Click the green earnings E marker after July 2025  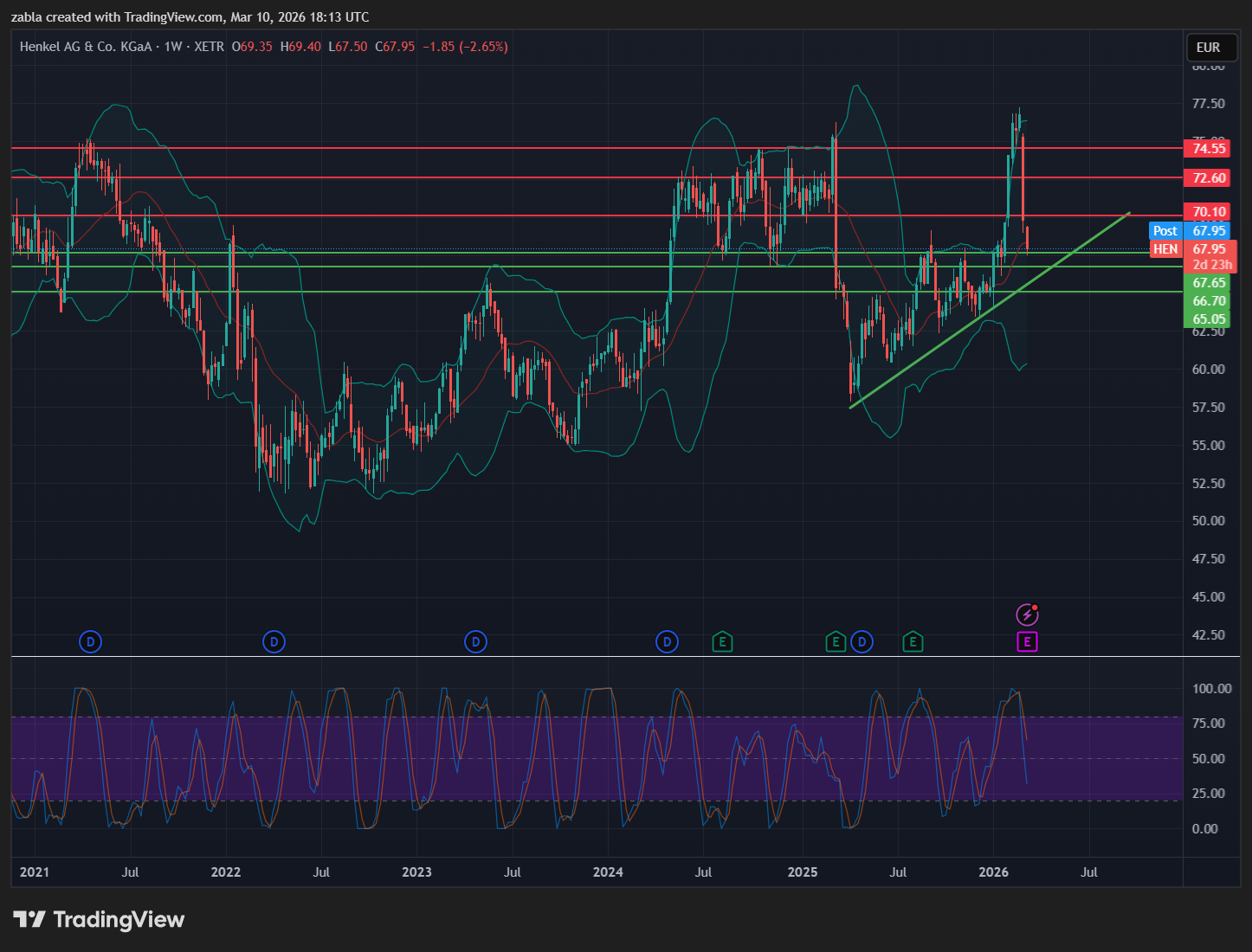pos(912,642)
